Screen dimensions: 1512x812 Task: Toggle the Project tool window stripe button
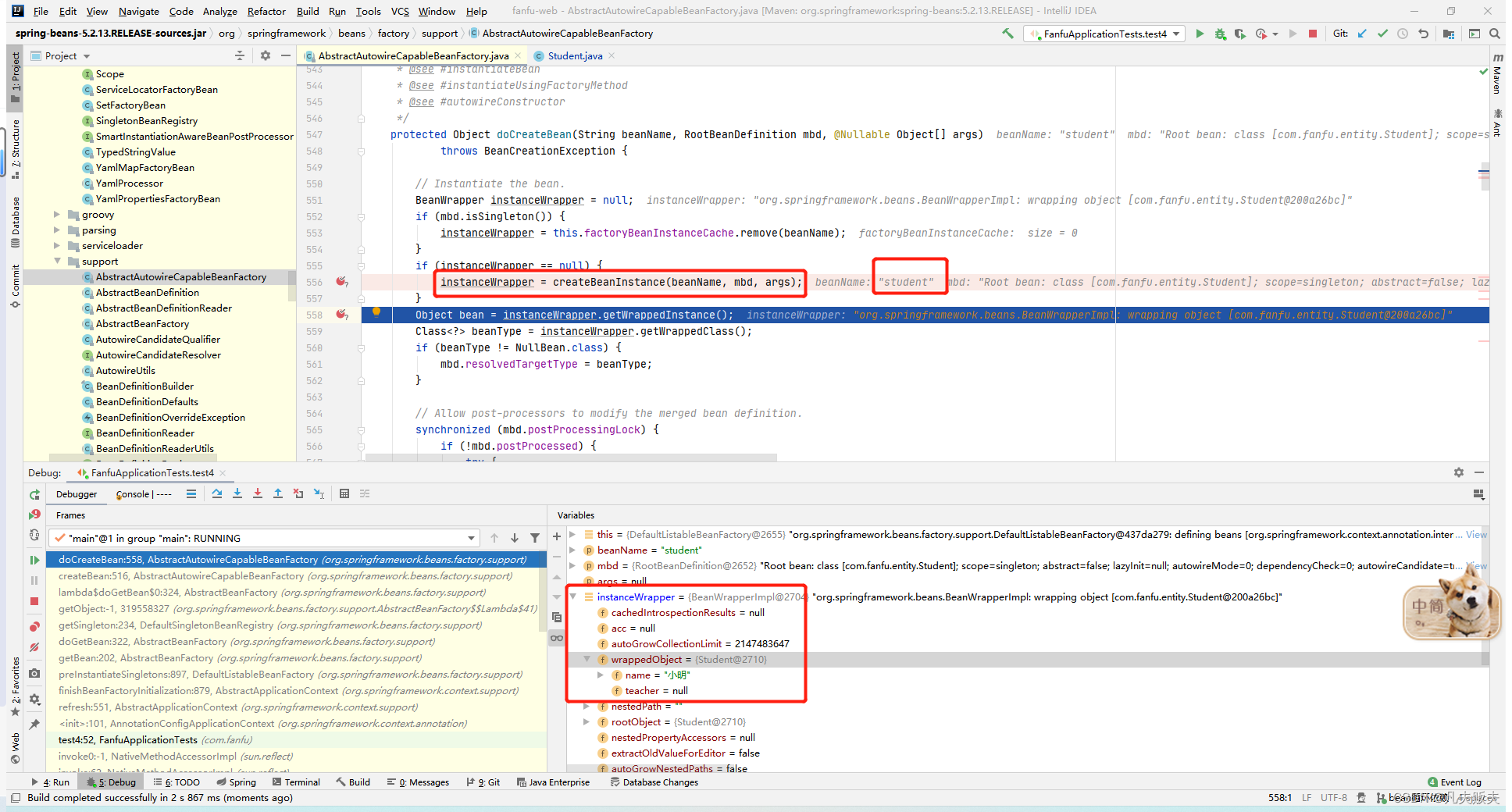click(15, 78)
